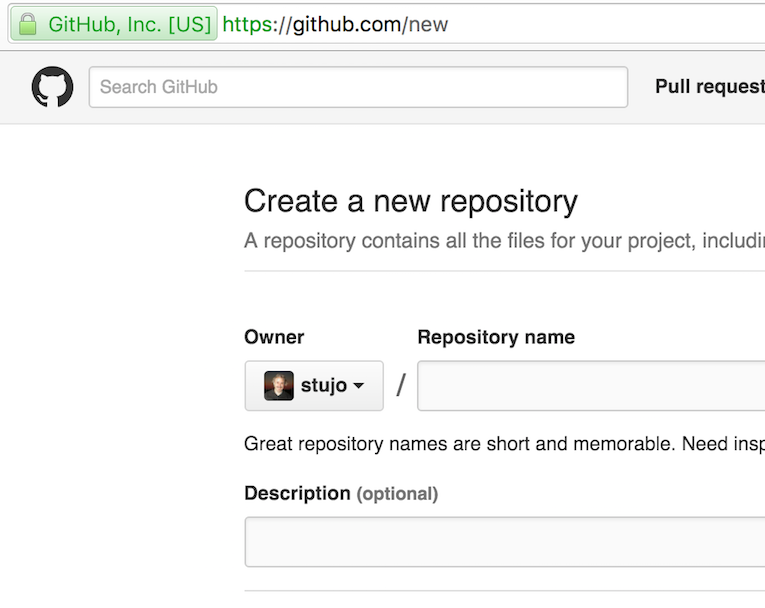Open the Owner dropdown showing stujo
Viewport: 765px width, 608px height.
pos(313,386)
